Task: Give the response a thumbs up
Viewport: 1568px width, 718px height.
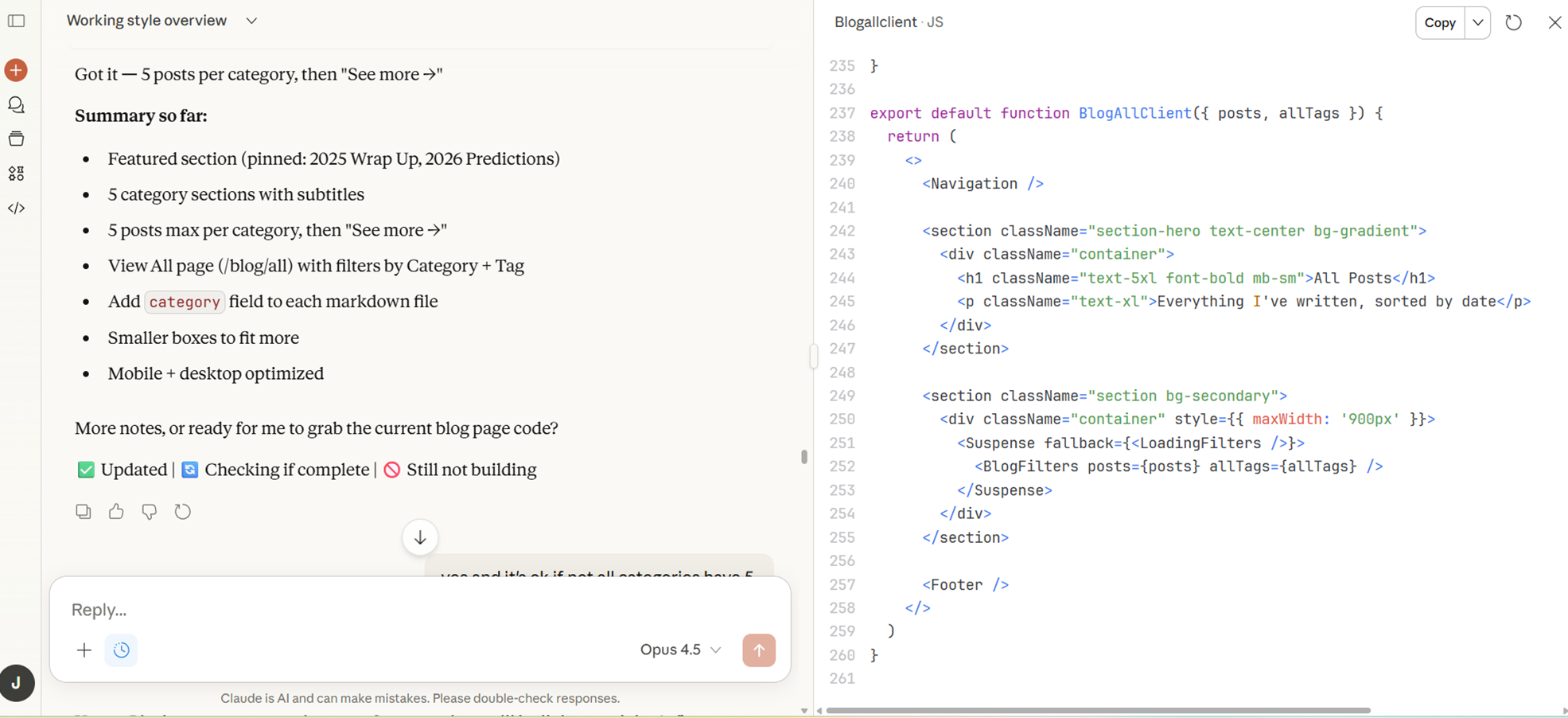Action: [116, 512]
